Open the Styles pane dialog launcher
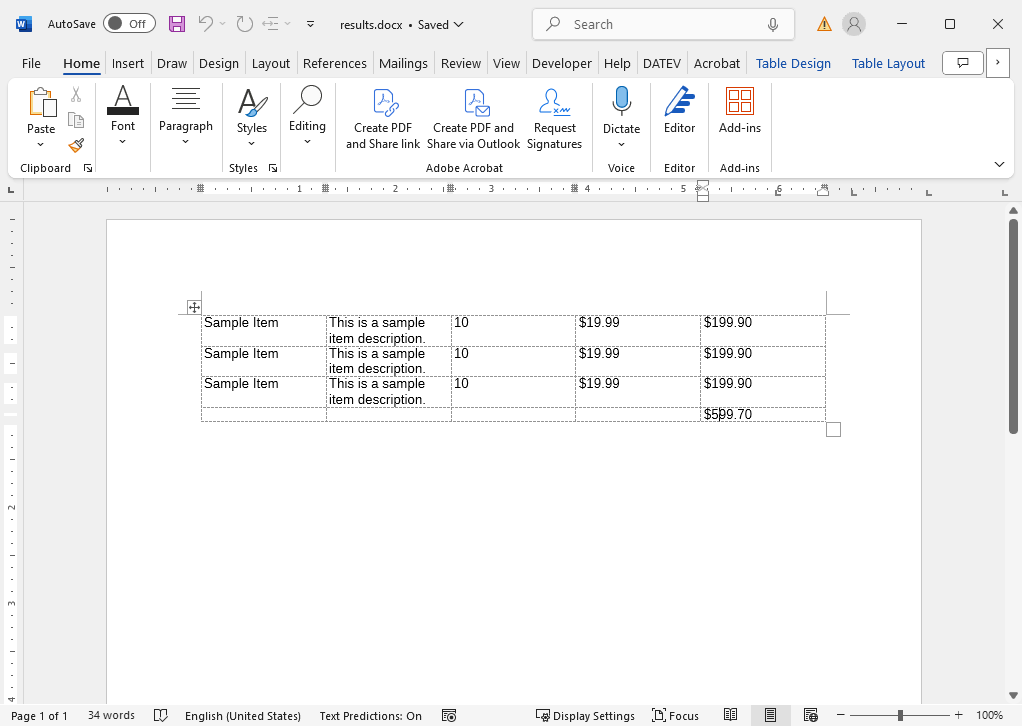 coord(273,168)
